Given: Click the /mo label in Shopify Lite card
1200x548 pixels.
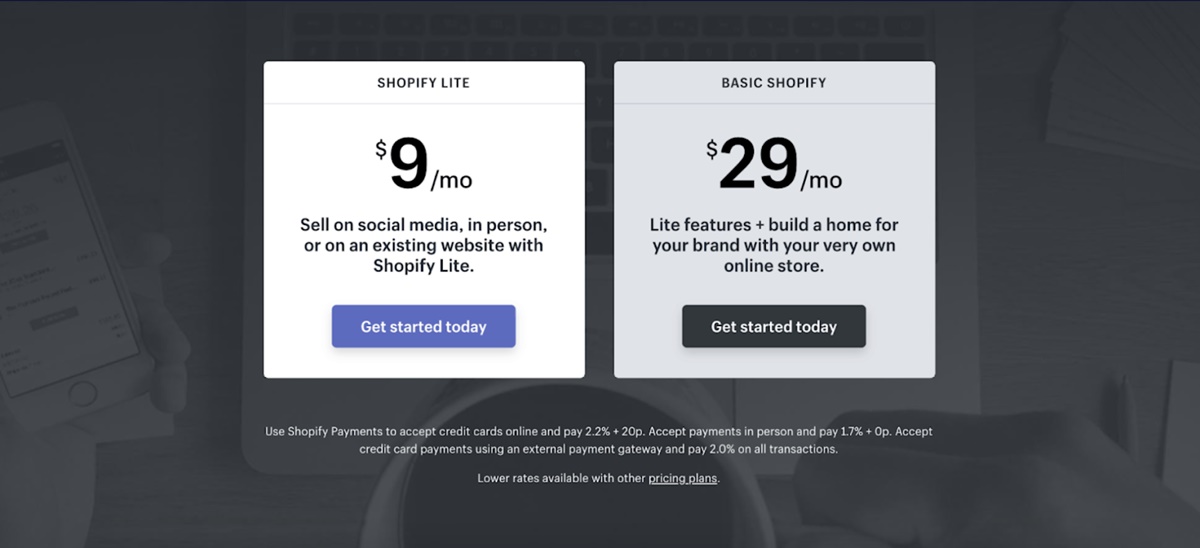Looking at the screenshot, I should pos(451,181).
